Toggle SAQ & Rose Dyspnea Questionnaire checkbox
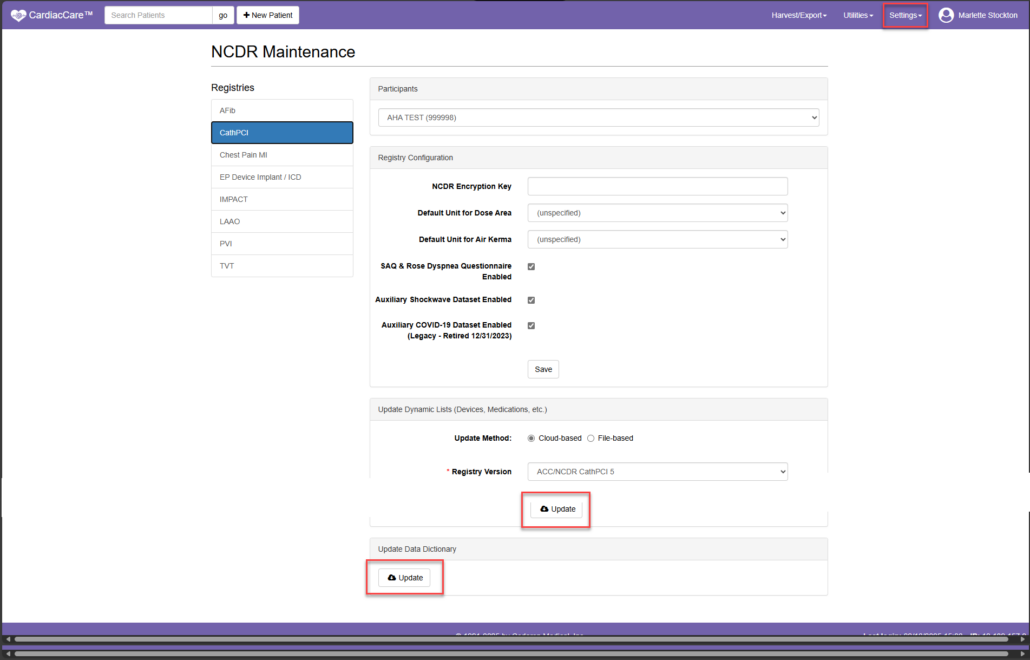 (x=531, y=267)
